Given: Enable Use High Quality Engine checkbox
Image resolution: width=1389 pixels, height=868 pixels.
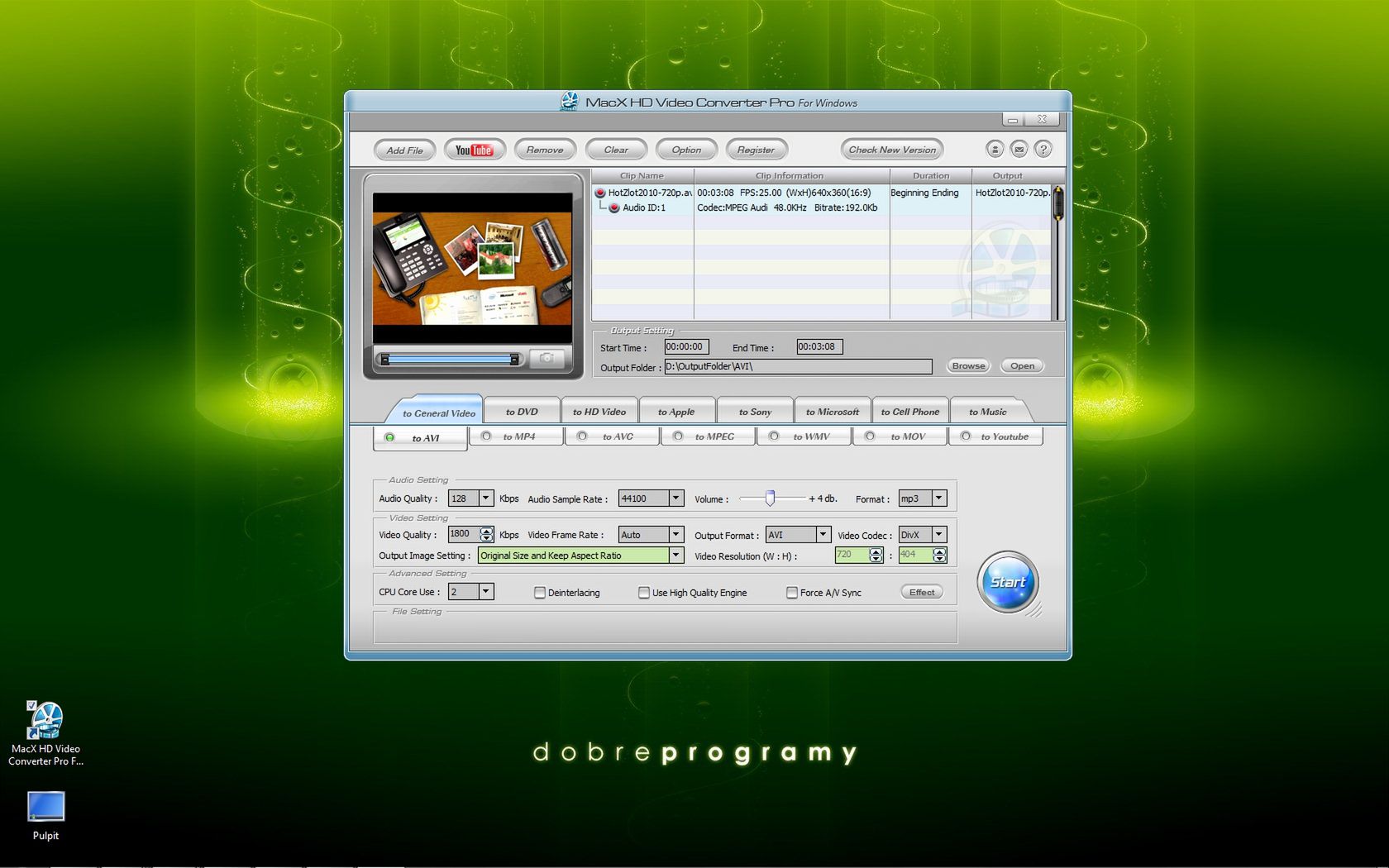Looking at the screenshot, I should [644, 593].
